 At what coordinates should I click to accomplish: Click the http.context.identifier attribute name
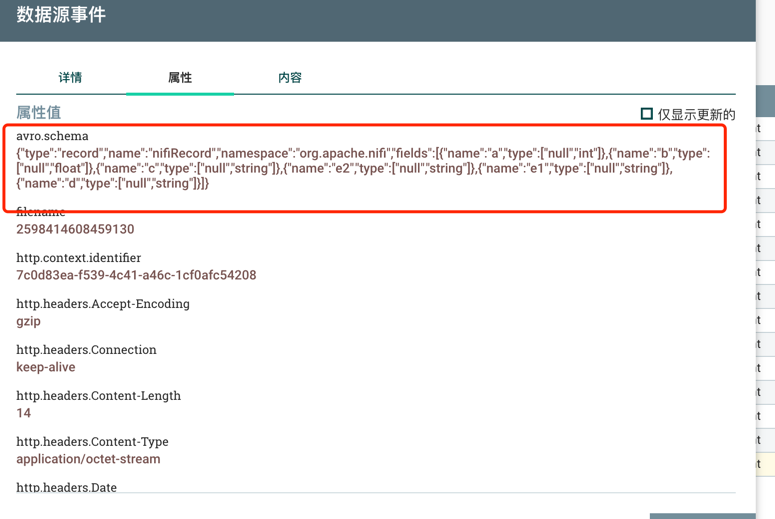(x=78, y=258)
